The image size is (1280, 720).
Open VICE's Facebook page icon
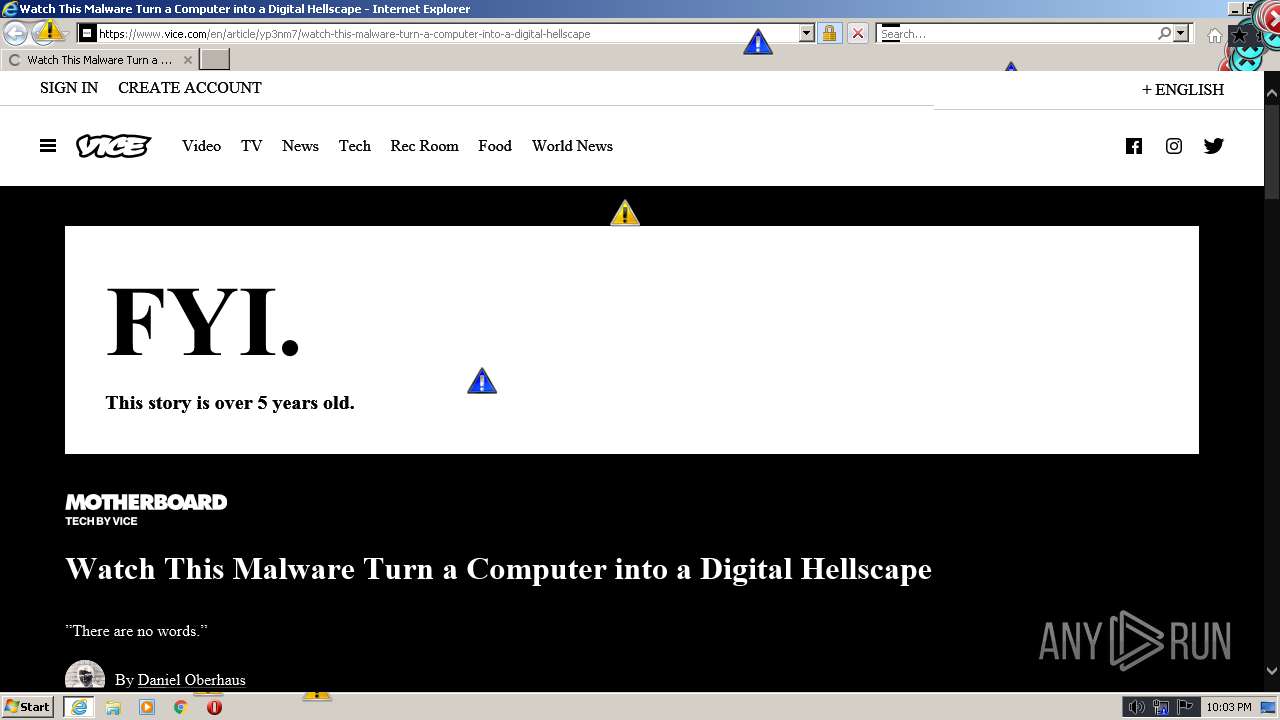(1134, 146)
